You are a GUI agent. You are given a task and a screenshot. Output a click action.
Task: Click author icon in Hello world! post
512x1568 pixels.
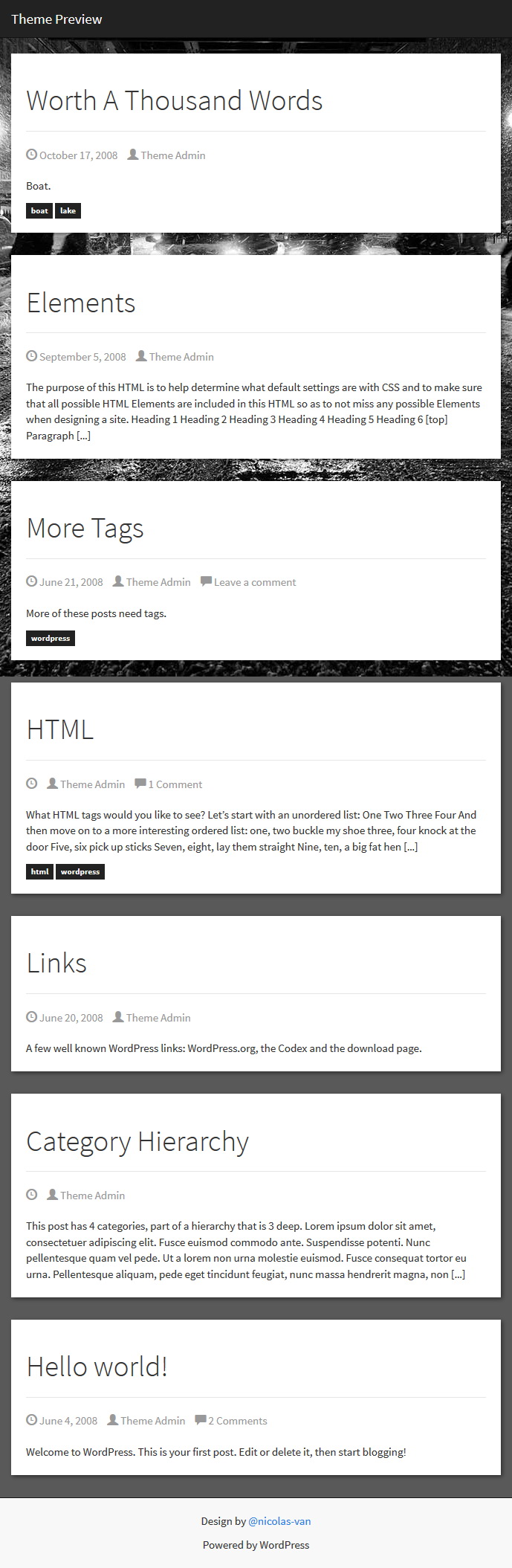pos(112,1419)
